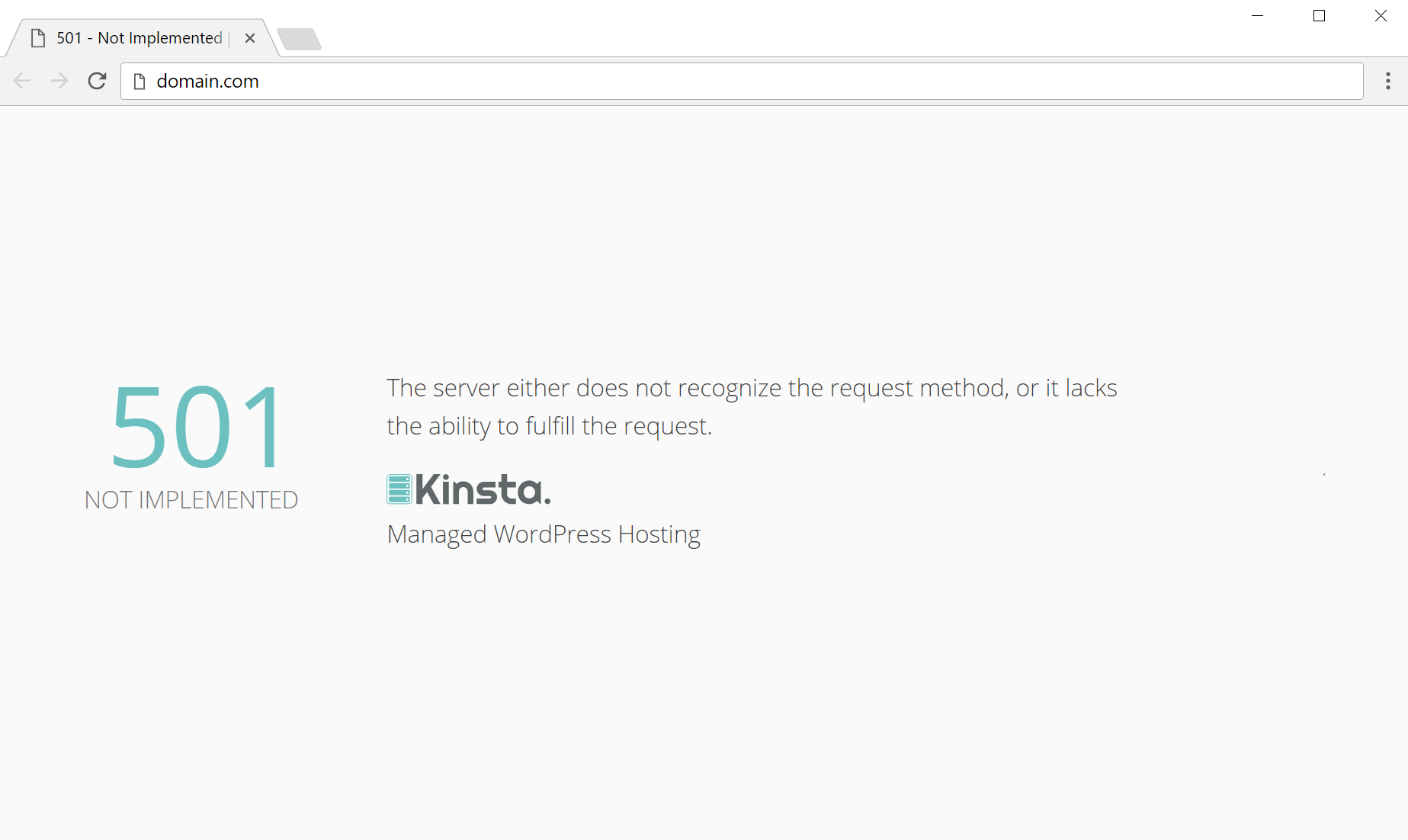Click the error description text
This screenshot has width=1408, height=840.
click(752, 406)
